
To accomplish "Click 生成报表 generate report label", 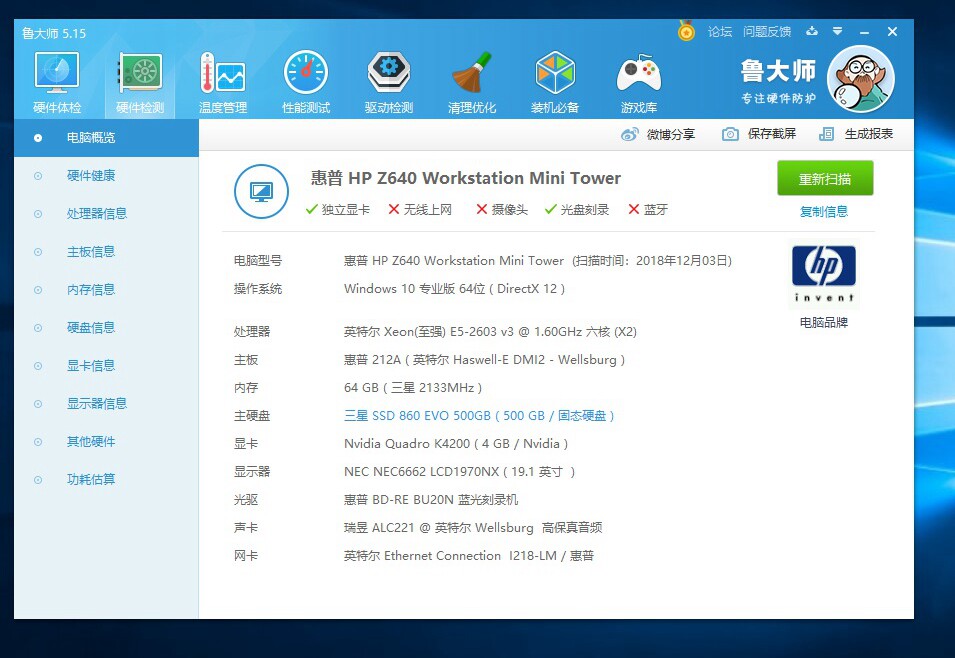I will [869, 134].
